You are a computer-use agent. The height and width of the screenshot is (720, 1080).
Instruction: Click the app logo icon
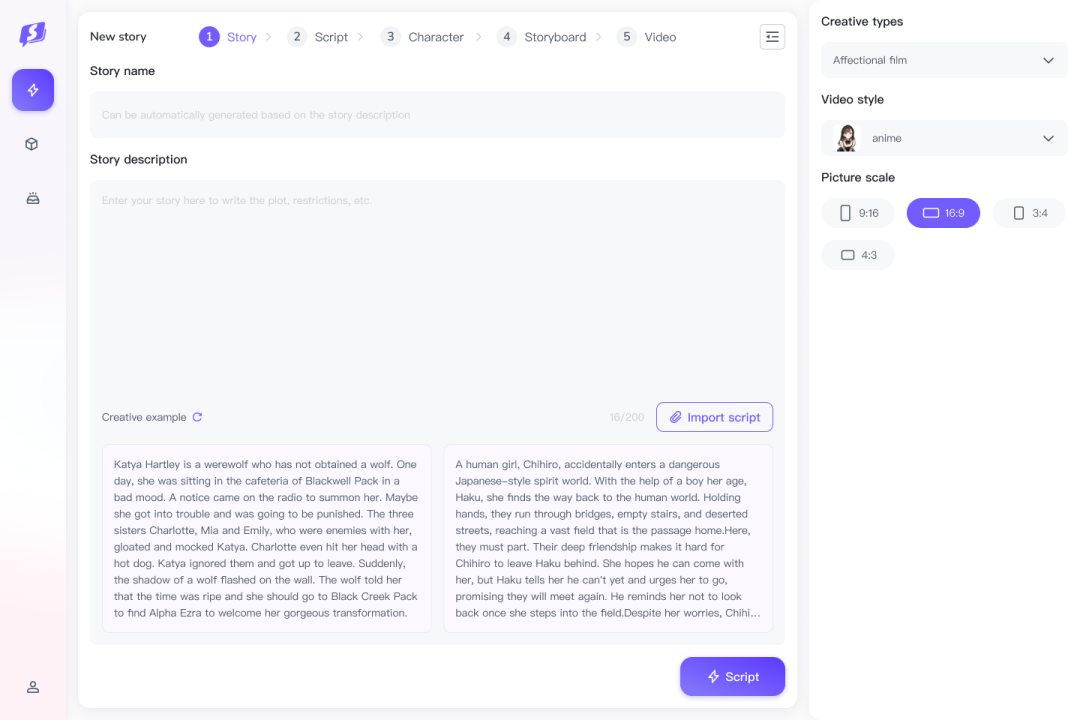33,34
